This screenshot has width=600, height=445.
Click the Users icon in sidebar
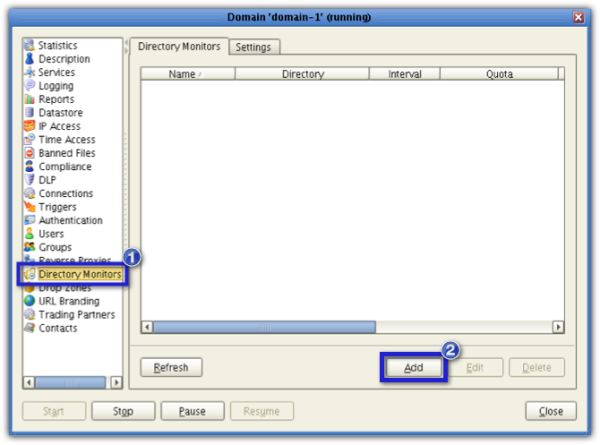(29, 234)
